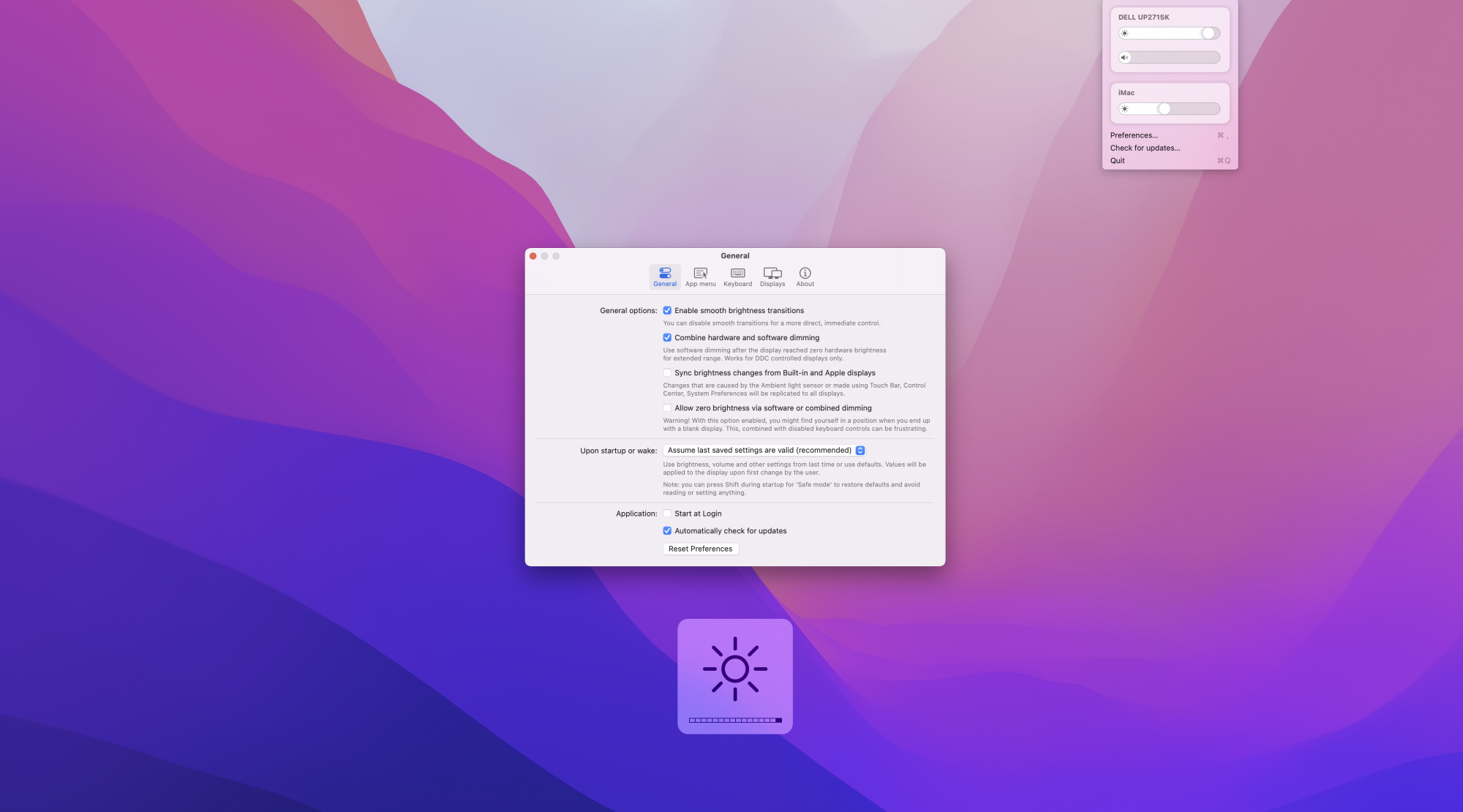Open the Displays preferences tab

pyautogui.click(x=772, y=276)
